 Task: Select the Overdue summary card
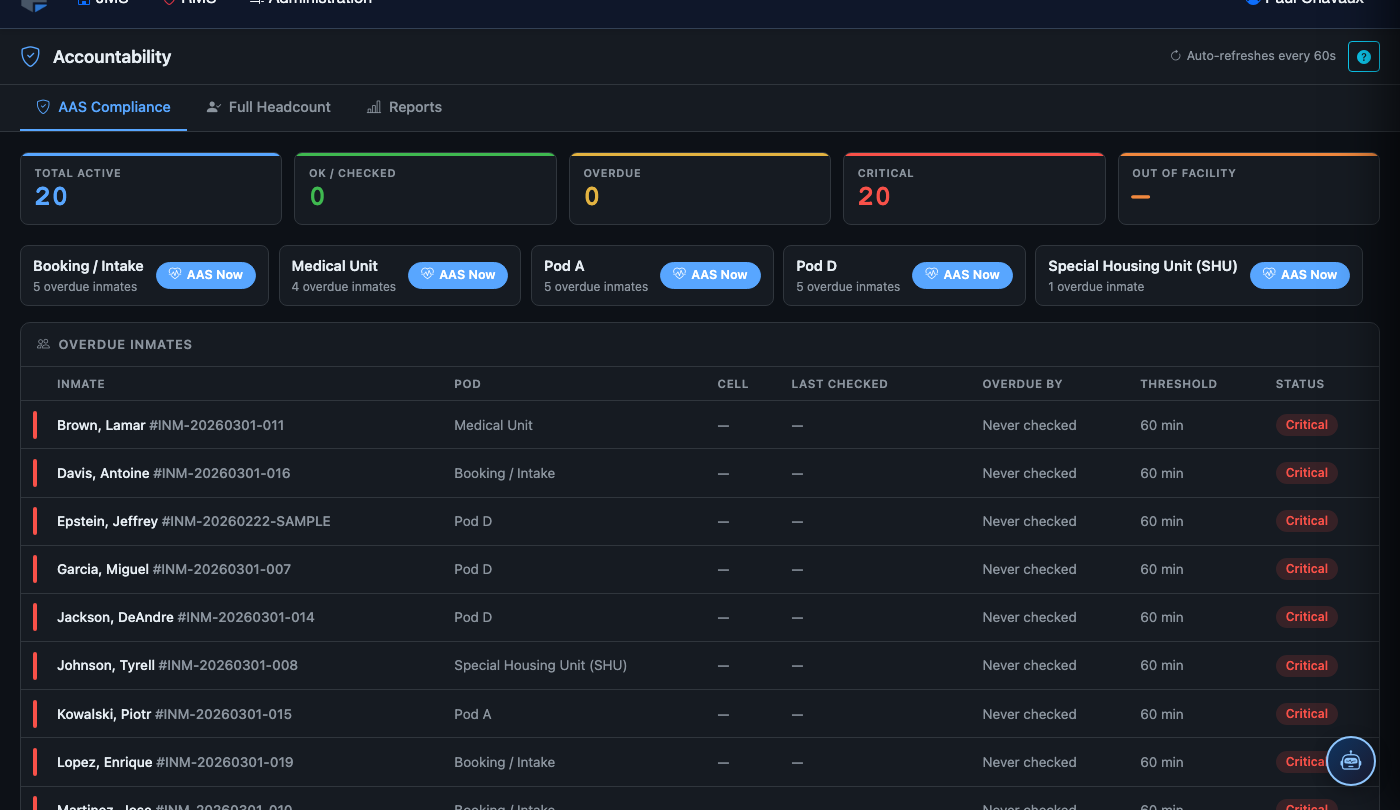(700, 189)
